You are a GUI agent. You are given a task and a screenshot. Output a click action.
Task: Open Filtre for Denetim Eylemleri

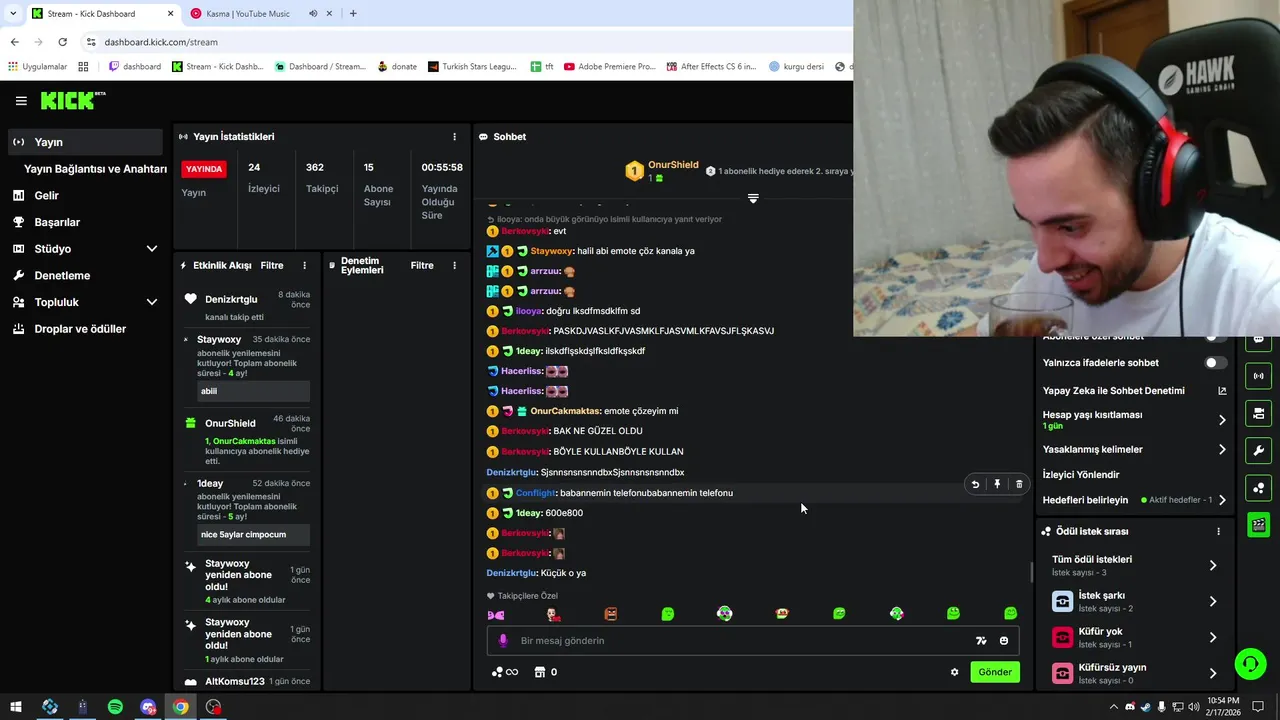pyautogui.click(x=422, y=266)
